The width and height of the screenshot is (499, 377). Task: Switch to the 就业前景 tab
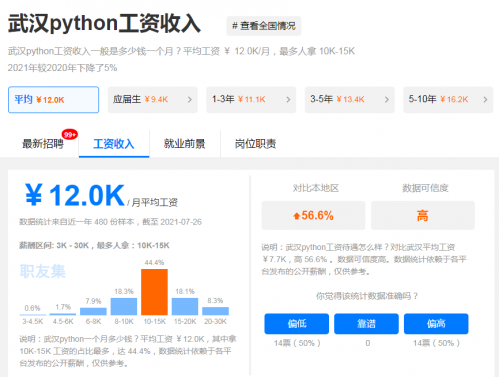click(184, 144)
